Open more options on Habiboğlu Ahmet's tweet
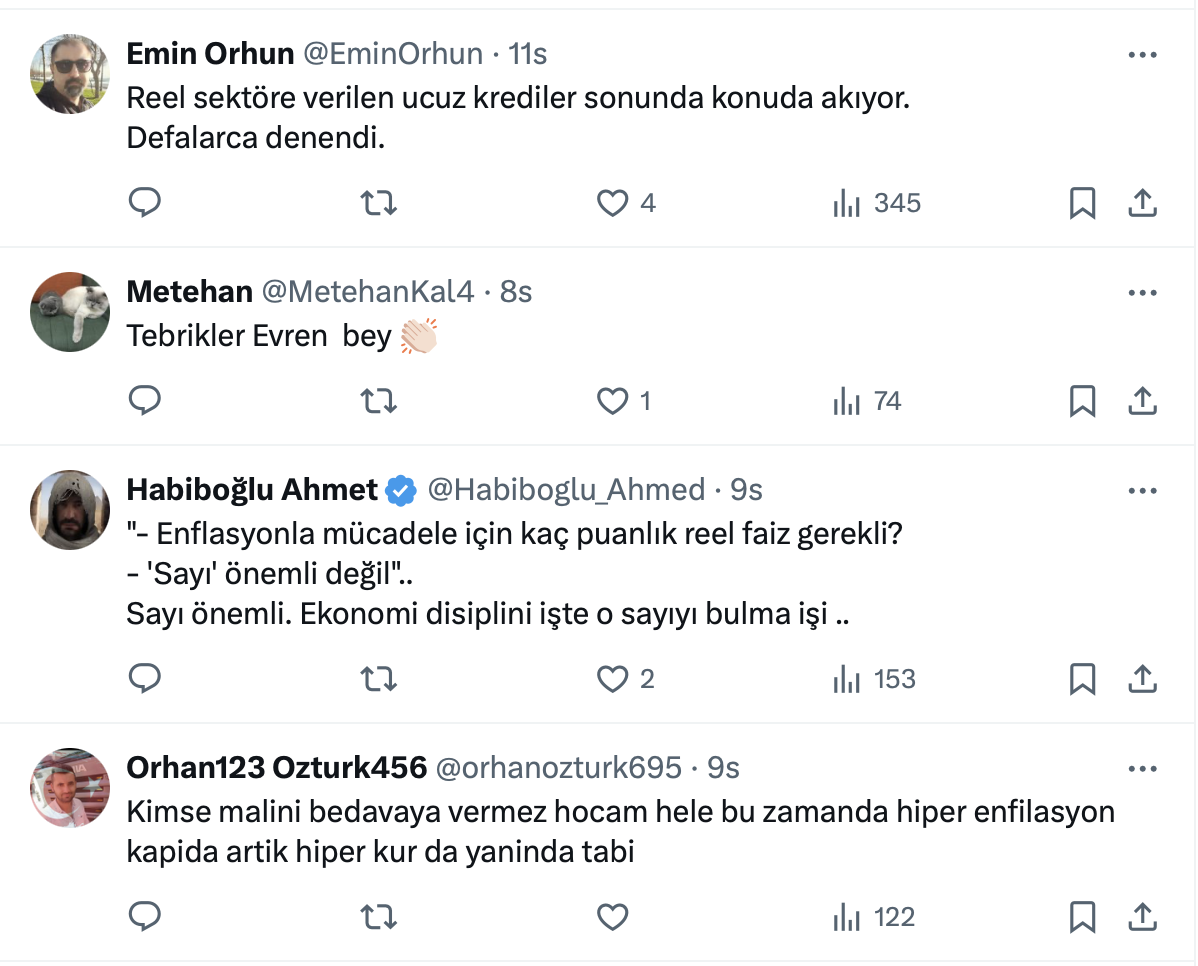Screen dimensions: 1198x966 [1142, 491]
